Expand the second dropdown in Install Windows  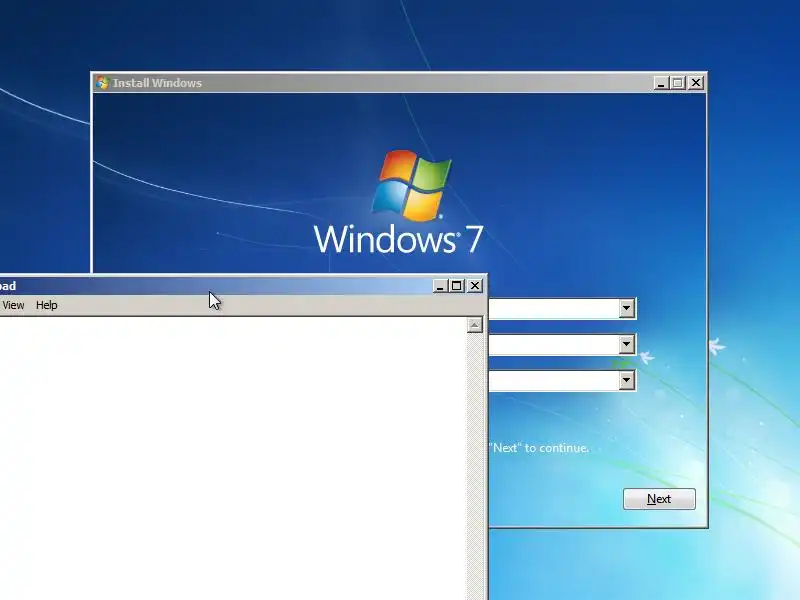coord(627,344)
